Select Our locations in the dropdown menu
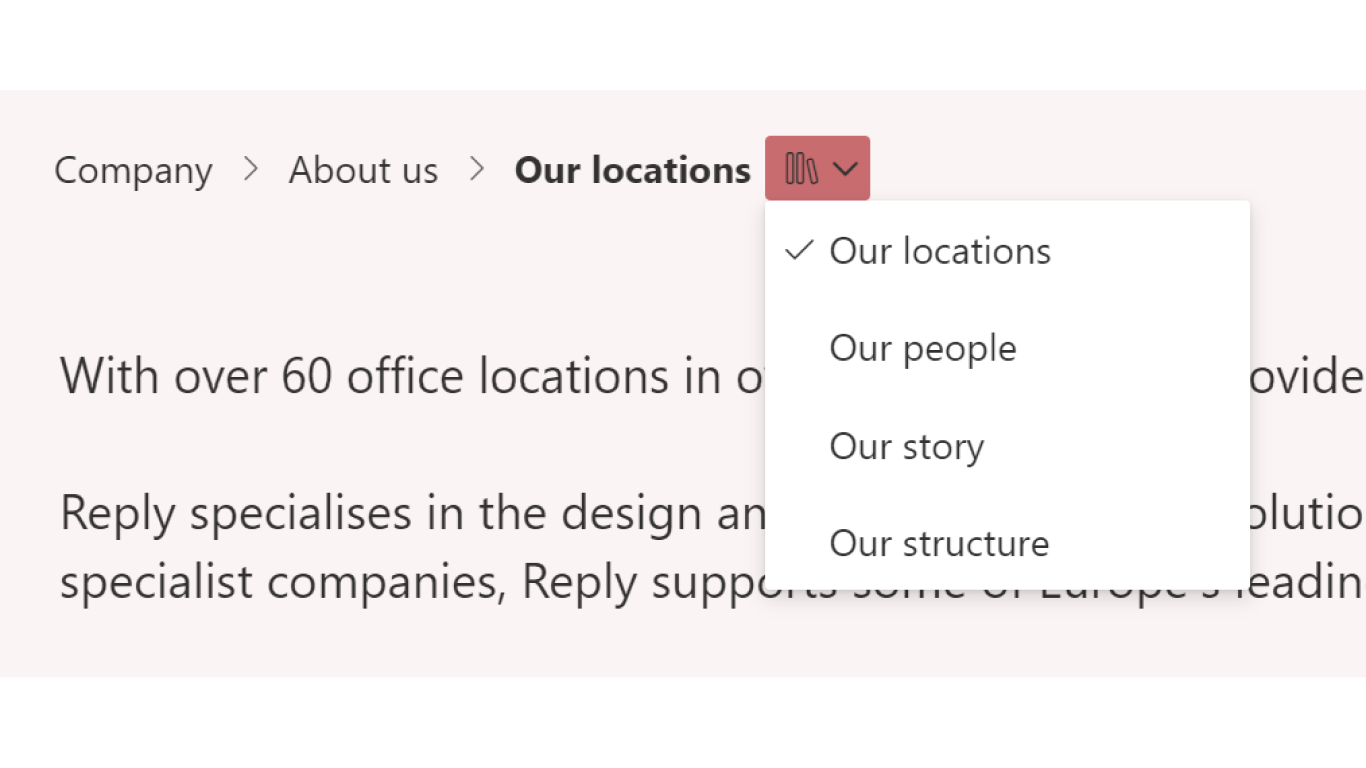Image resolution: width=1366 pixels, height=768 pixels. 940,251
